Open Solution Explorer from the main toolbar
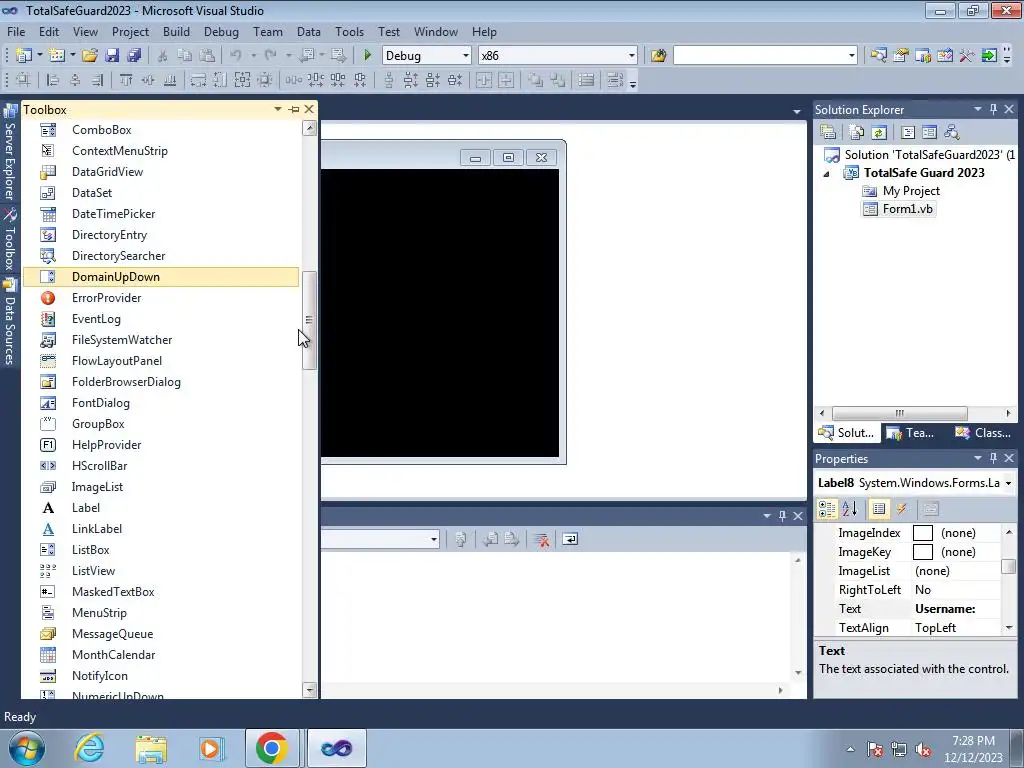Viewport: 1024px width, 768px height. 878,56
